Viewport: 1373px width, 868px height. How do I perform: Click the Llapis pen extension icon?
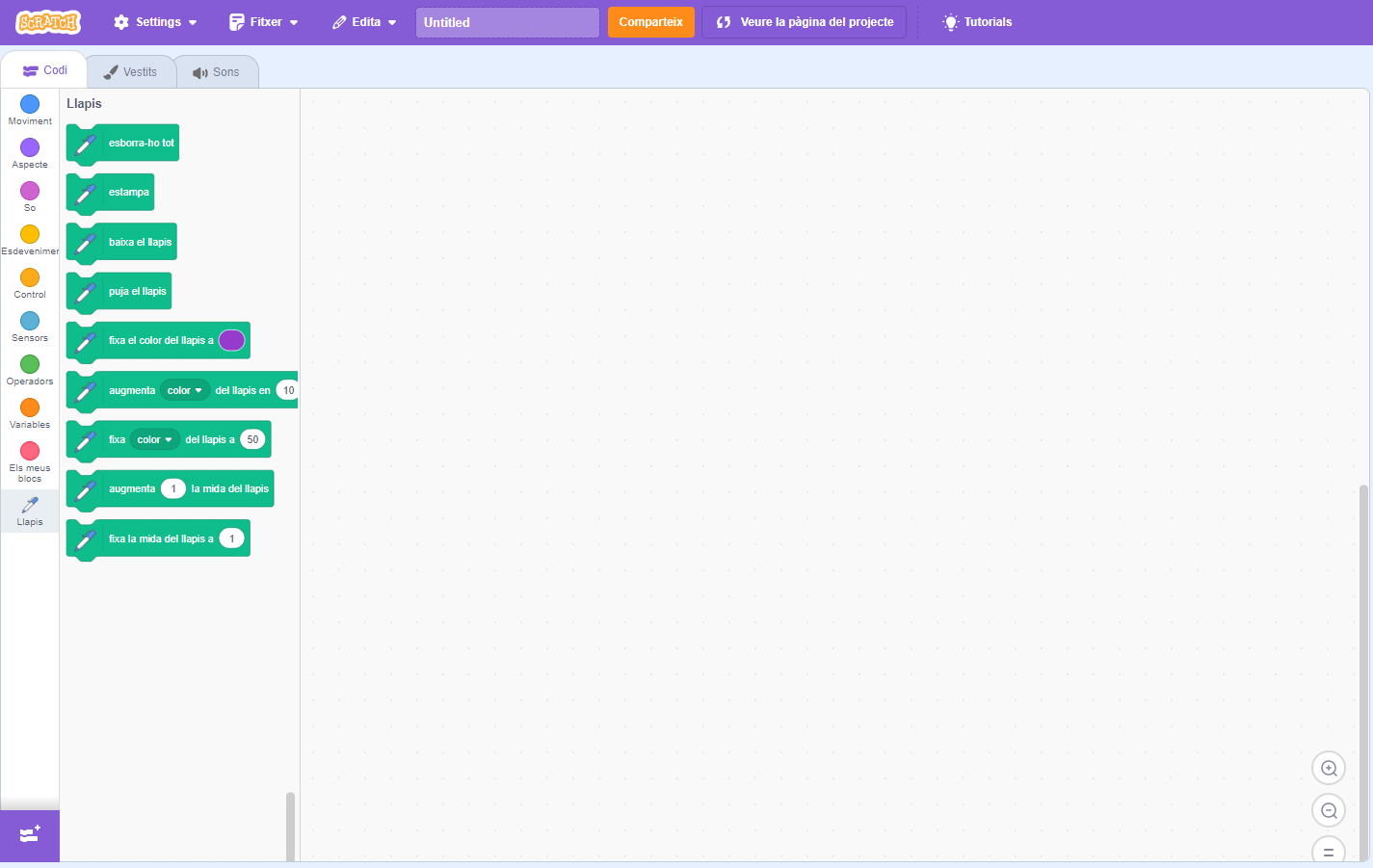[30, 506]
